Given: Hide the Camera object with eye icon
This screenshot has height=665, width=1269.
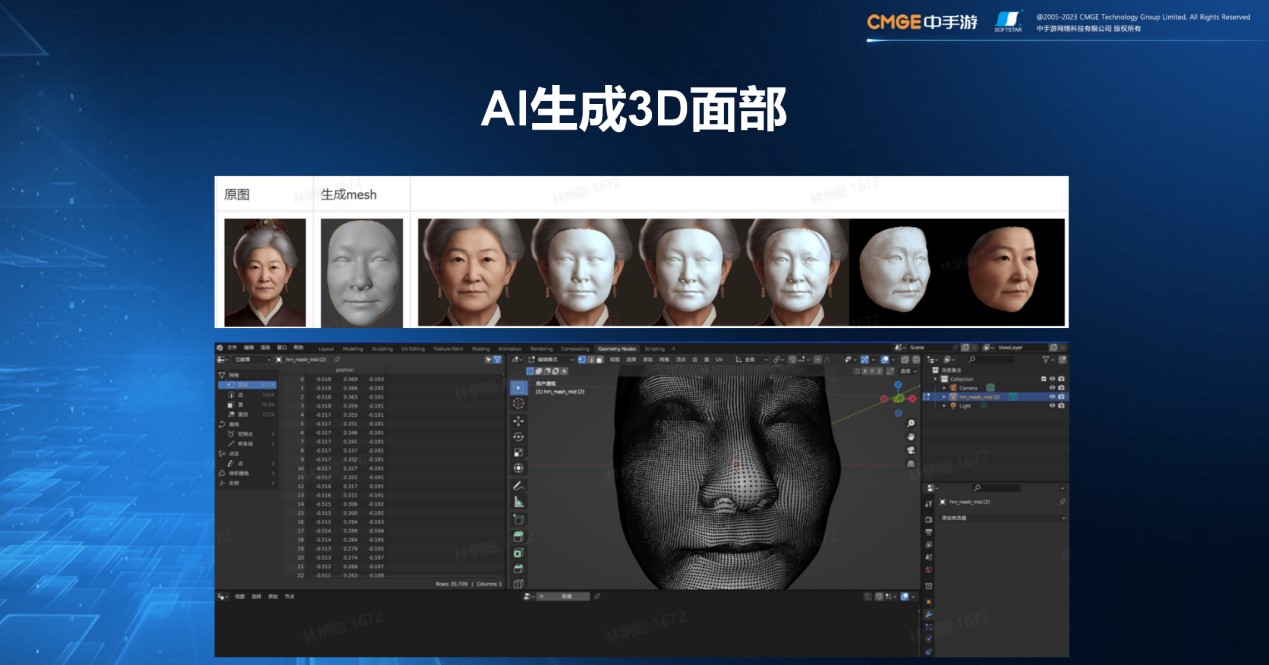Looking at the screenshot, I should click(x=1052, y=388).
